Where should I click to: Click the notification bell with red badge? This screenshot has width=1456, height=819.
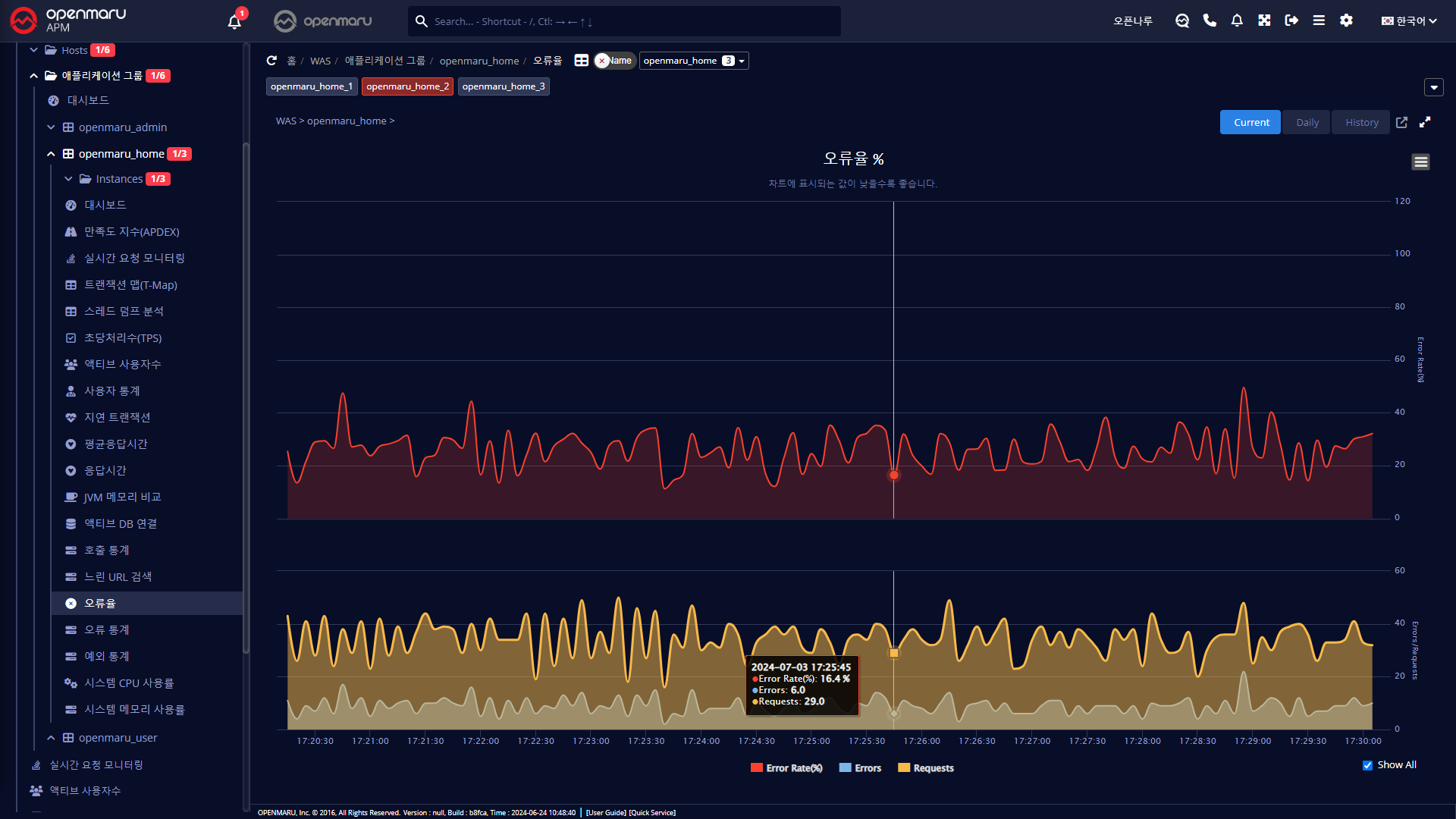(235, 21)
